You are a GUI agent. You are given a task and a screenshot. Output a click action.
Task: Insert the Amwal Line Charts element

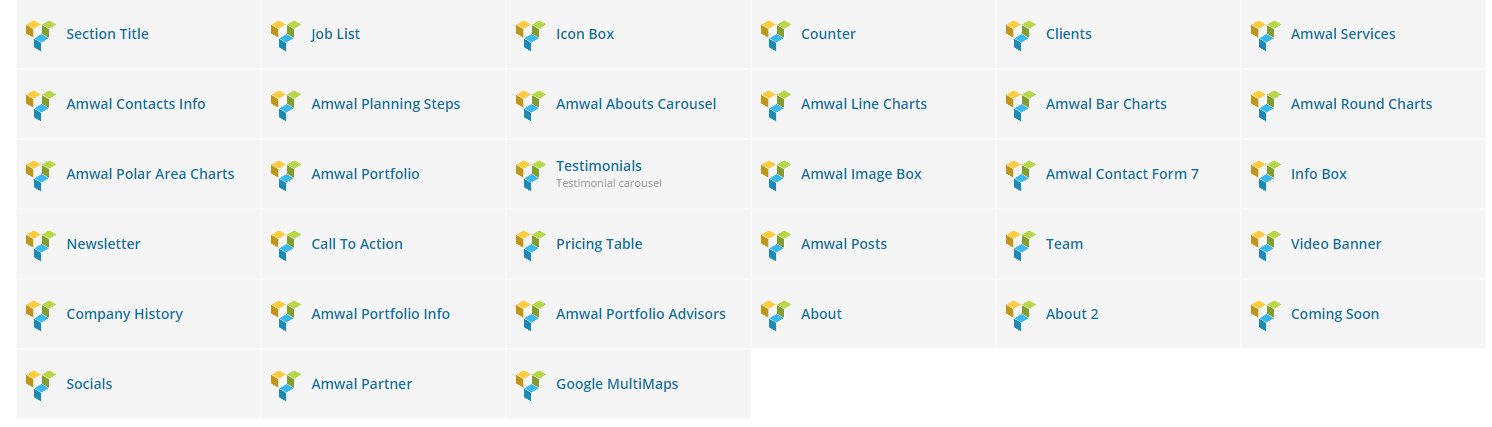(873, 104)
